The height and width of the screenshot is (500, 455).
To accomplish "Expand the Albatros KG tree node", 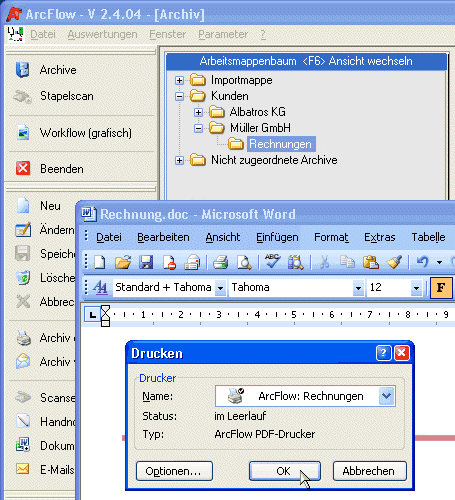I will tap(198, 112).
